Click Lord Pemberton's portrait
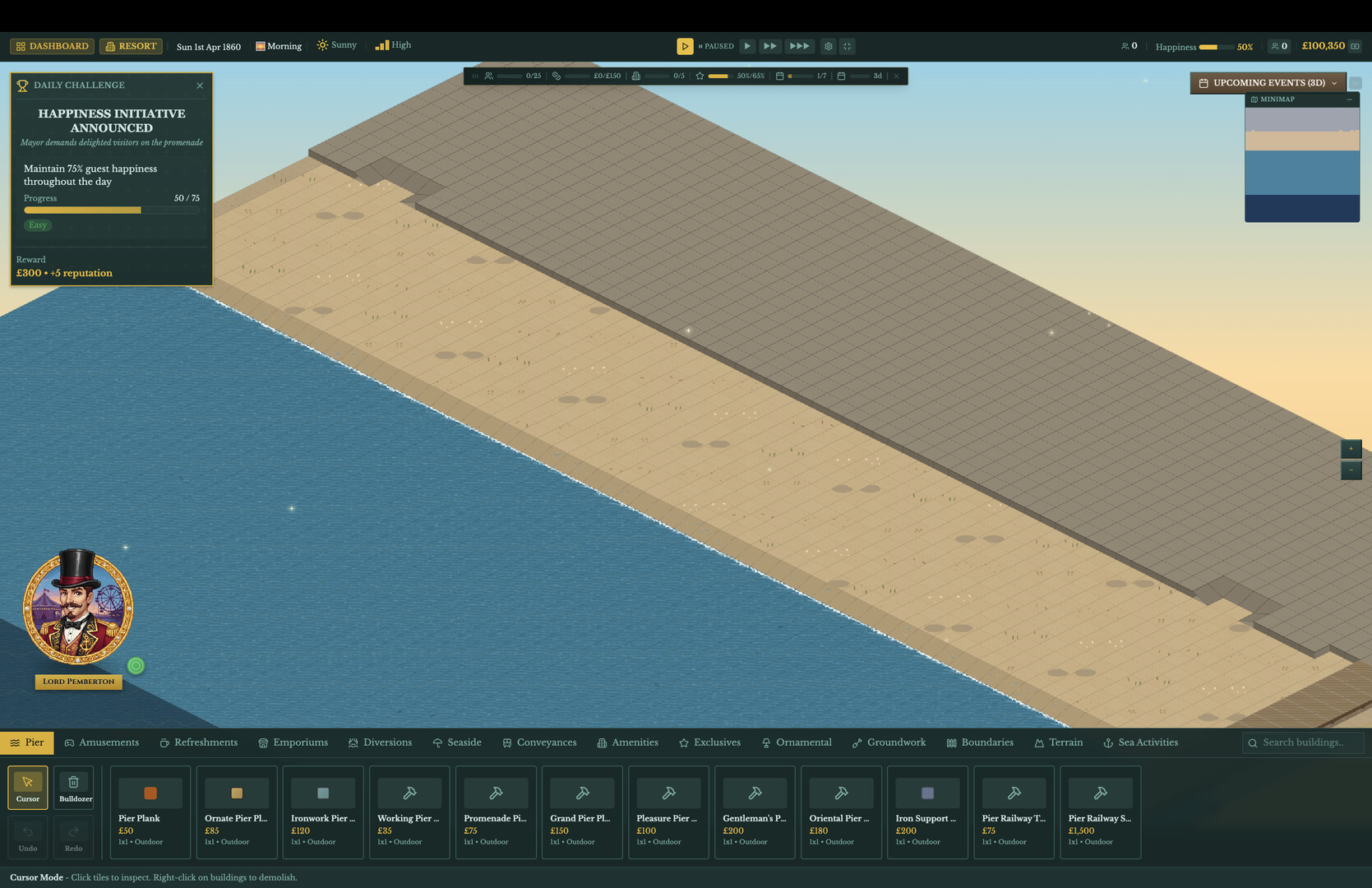Viewport: 1372px width, 888px height. [78, 608]
